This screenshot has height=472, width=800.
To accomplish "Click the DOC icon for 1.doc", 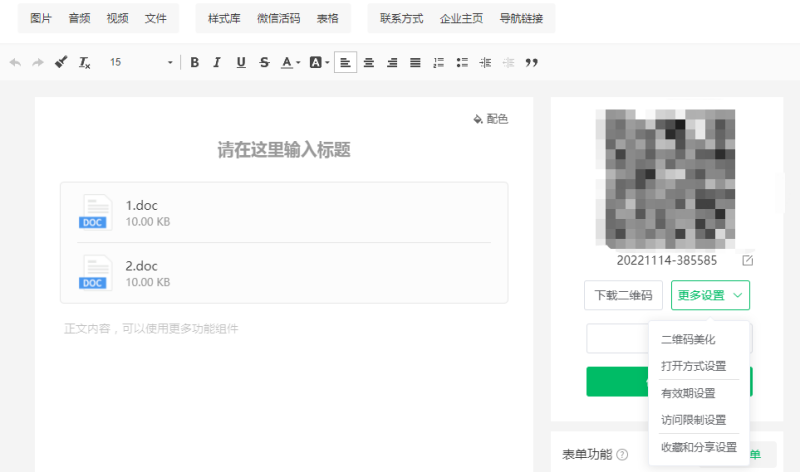I will tap(95, 212).
